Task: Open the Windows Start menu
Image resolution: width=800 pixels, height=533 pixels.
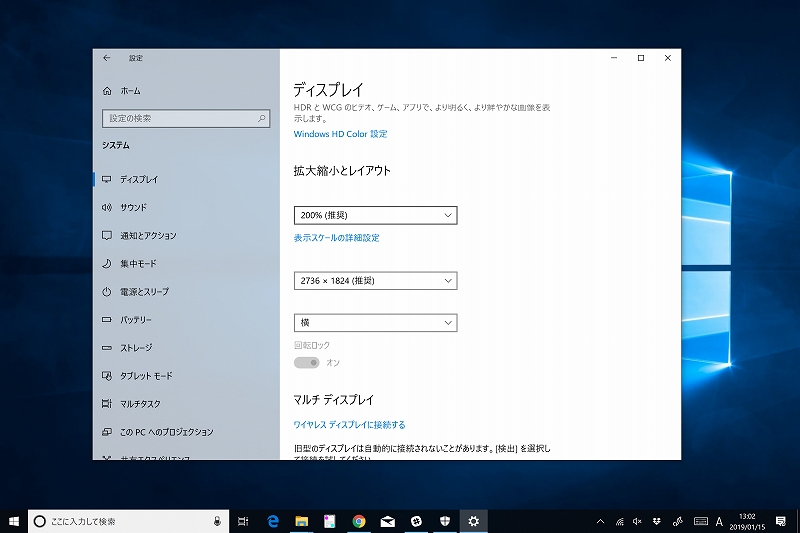Action: click(14, 521)
